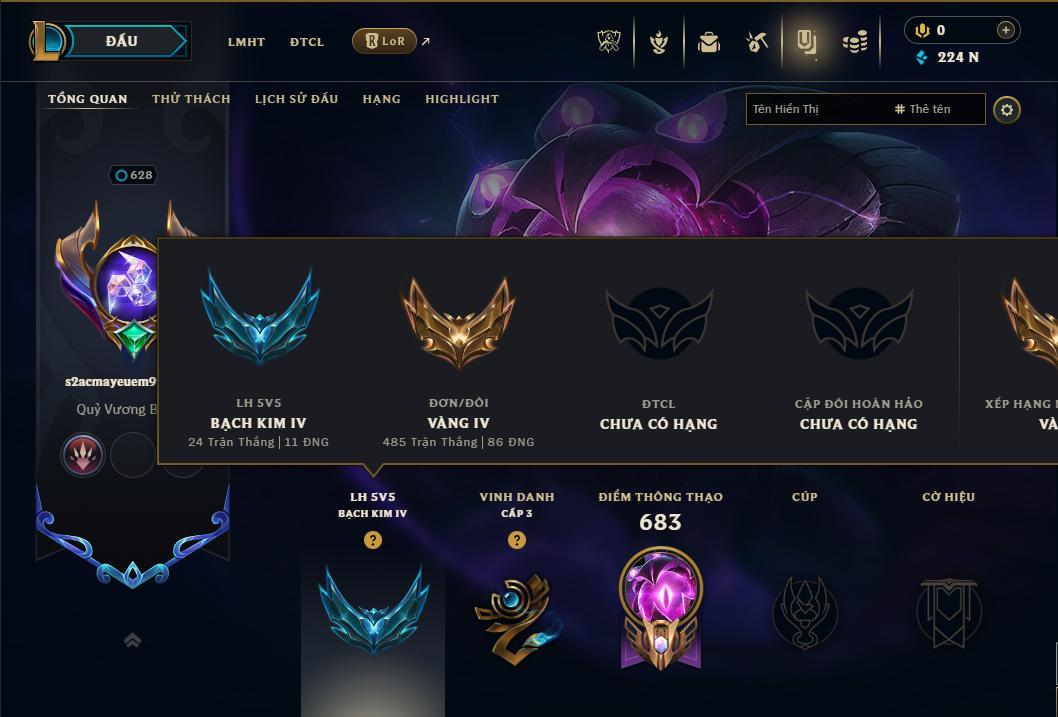Open the Hạng tab
1058x717 pixels.
pyautogui.click(x=381, y=99)
